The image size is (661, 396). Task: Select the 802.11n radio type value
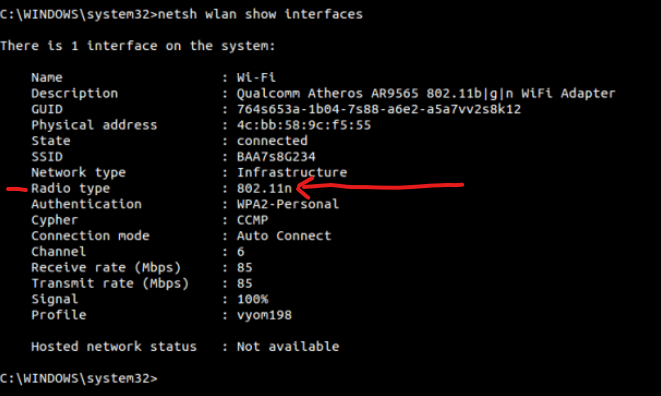tap(264, 188)
